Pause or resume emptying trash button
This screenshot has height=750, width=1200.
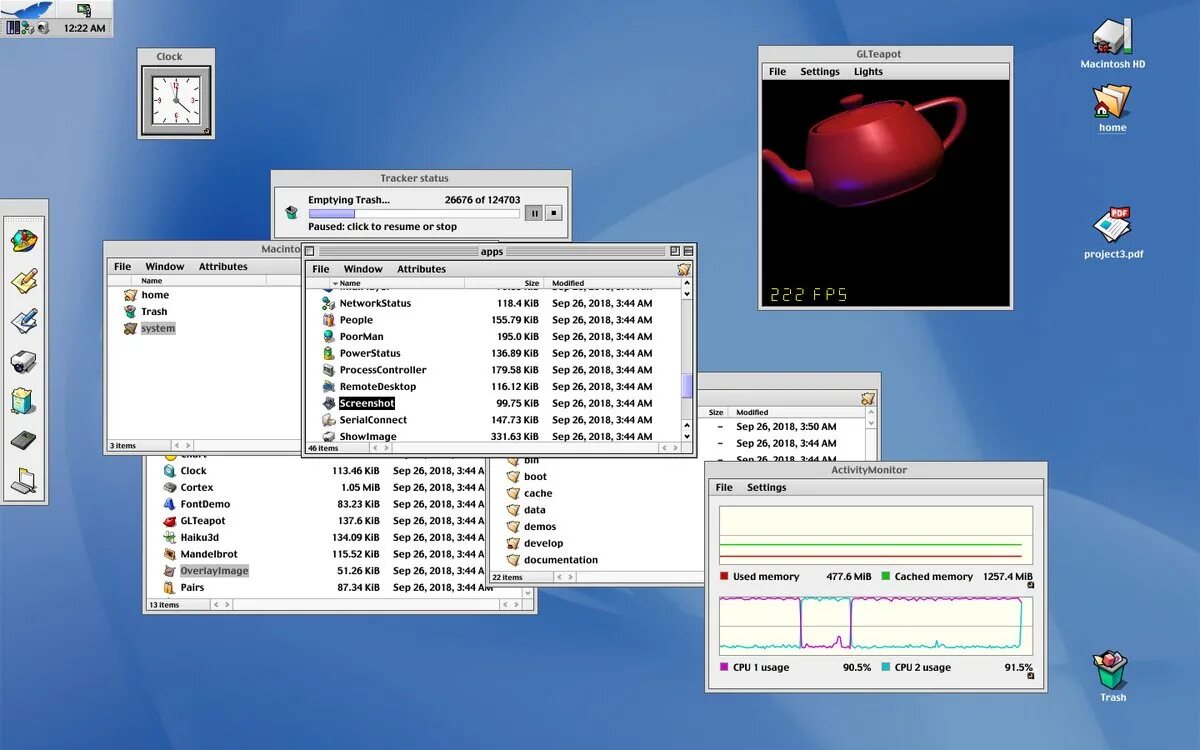coord(534,213)
